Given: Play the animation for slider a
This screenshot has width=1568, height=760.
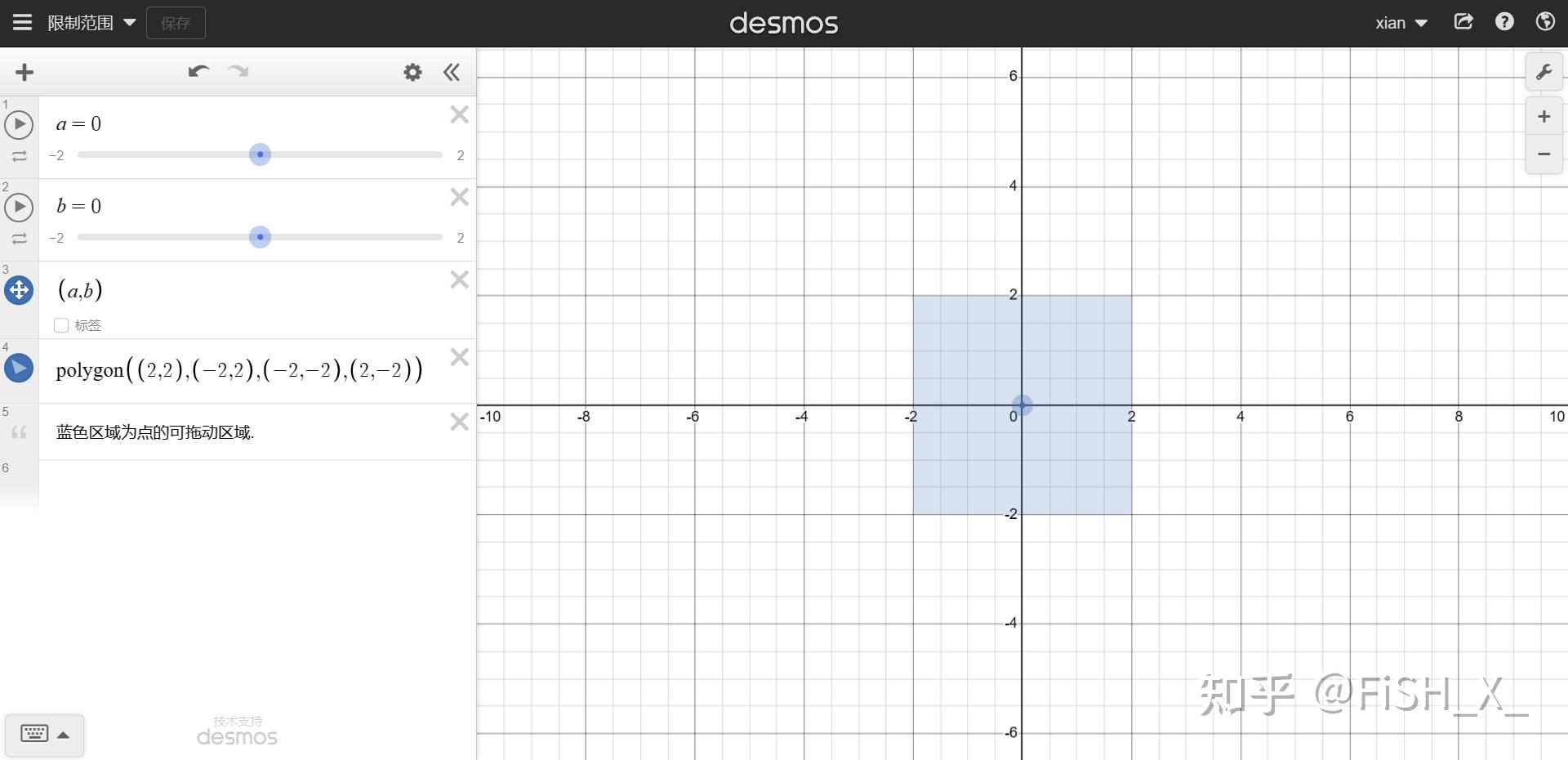Looking at the screenshot, I should pyautogui.click(x=19, y=125).
